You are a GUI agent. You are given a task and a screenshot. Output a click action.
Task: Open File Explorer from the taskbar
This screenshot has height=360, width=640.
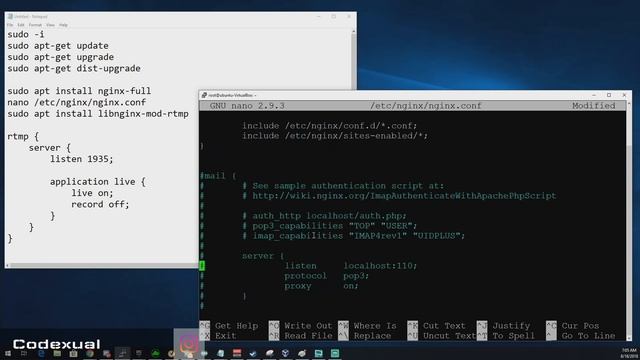(57, 353)
